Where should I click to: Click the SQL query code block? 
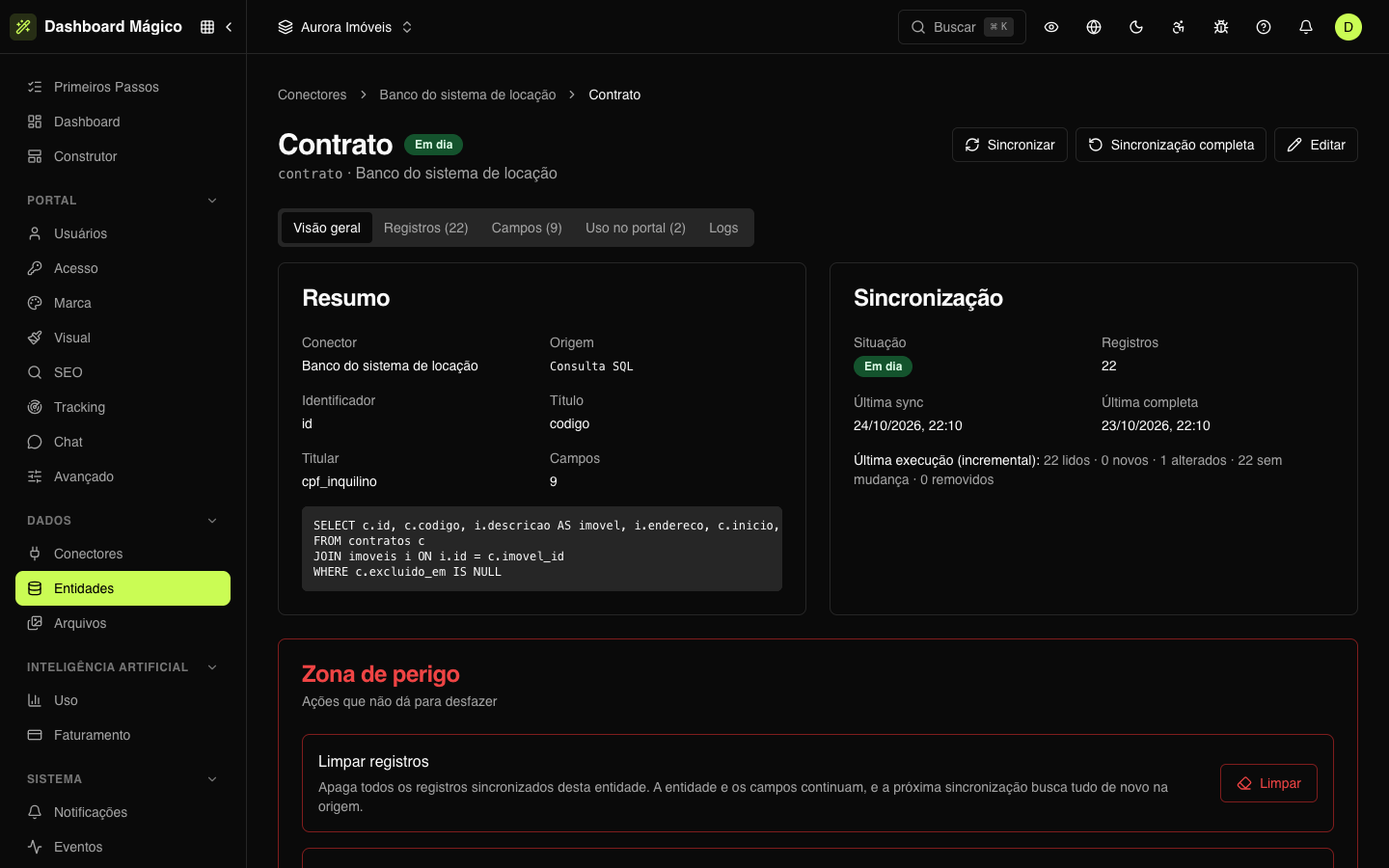(x=542, y=549)
